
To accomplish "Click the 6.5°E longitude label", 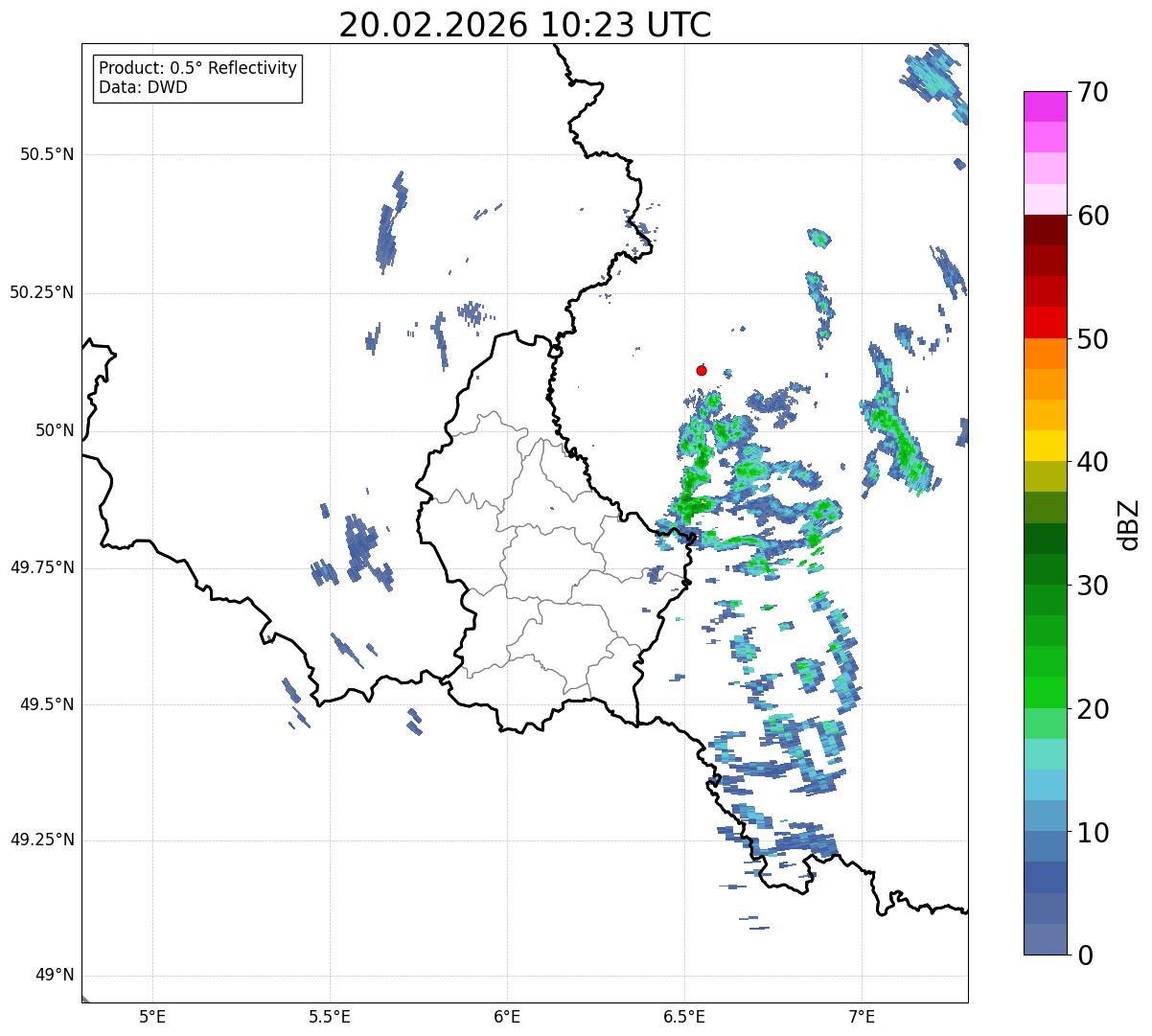I will 684,1016.
